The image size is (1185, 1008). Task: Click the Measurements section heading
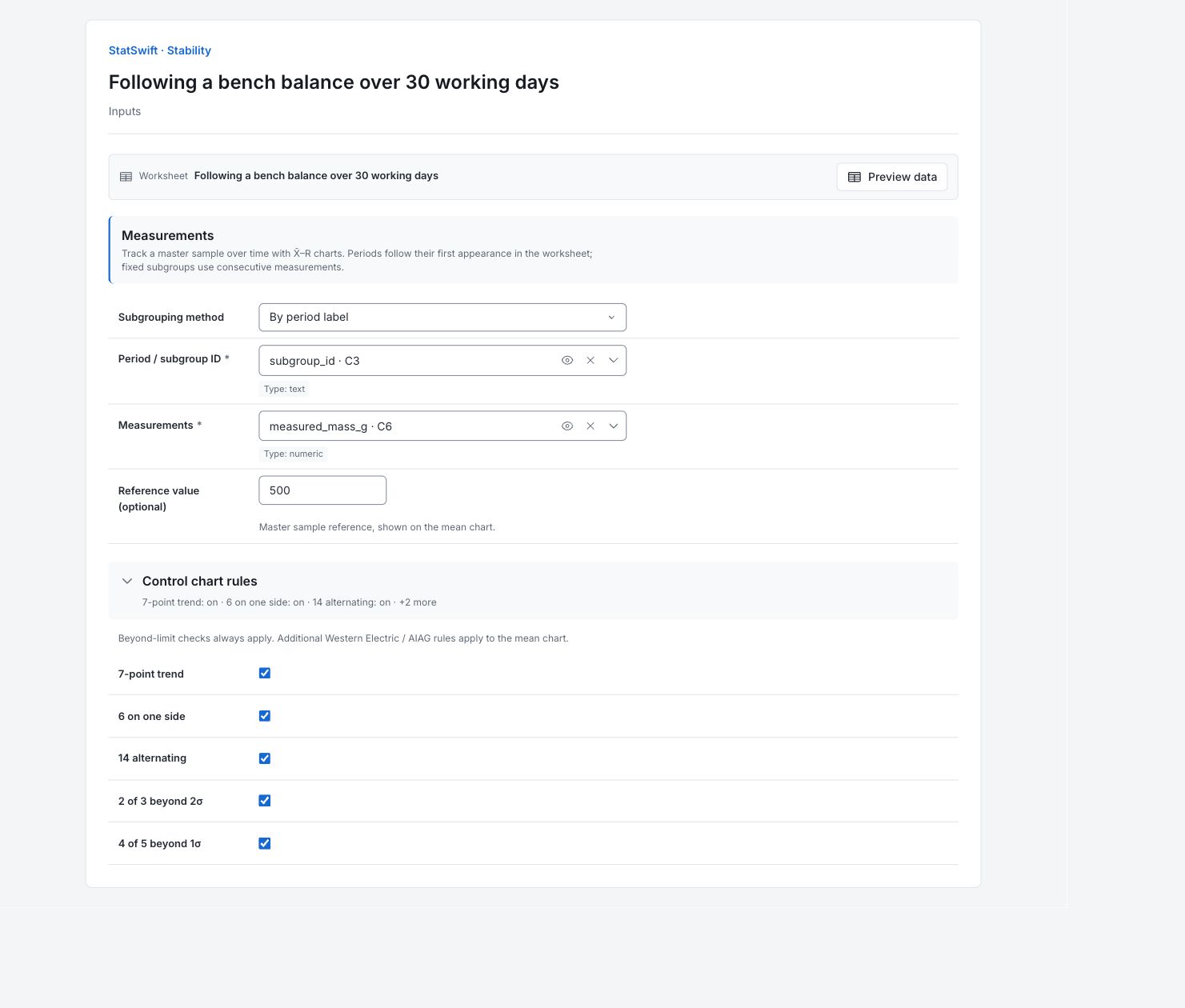[168, 235]
